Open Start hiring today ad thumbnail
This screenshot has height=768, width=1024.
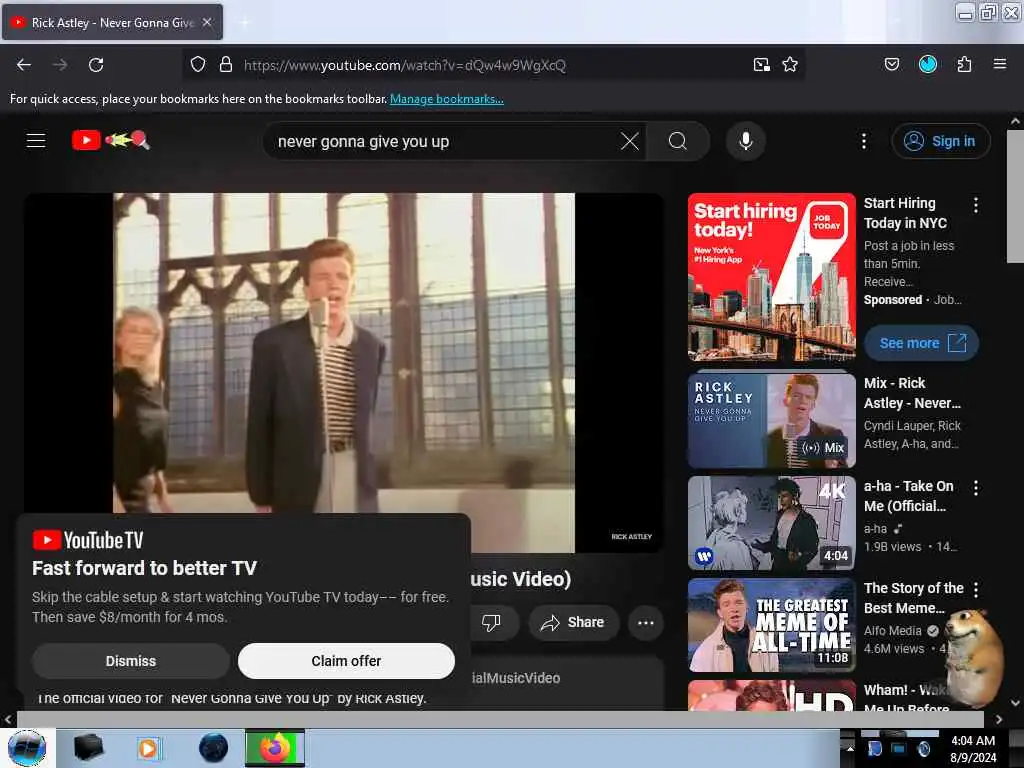pyautogui.click(x=771, y=277)
